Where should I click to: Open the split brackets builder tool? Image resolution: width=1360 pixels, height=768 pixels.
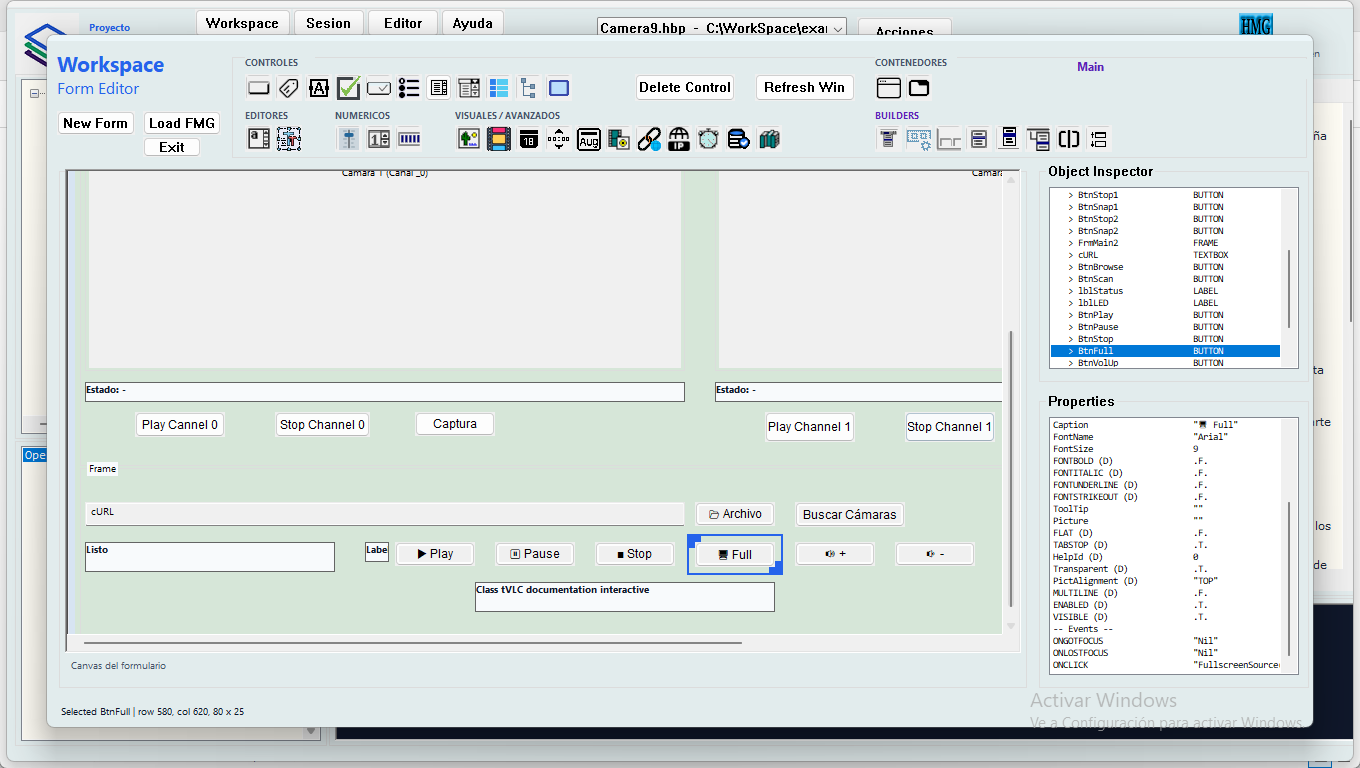(x=1069, y=139)
